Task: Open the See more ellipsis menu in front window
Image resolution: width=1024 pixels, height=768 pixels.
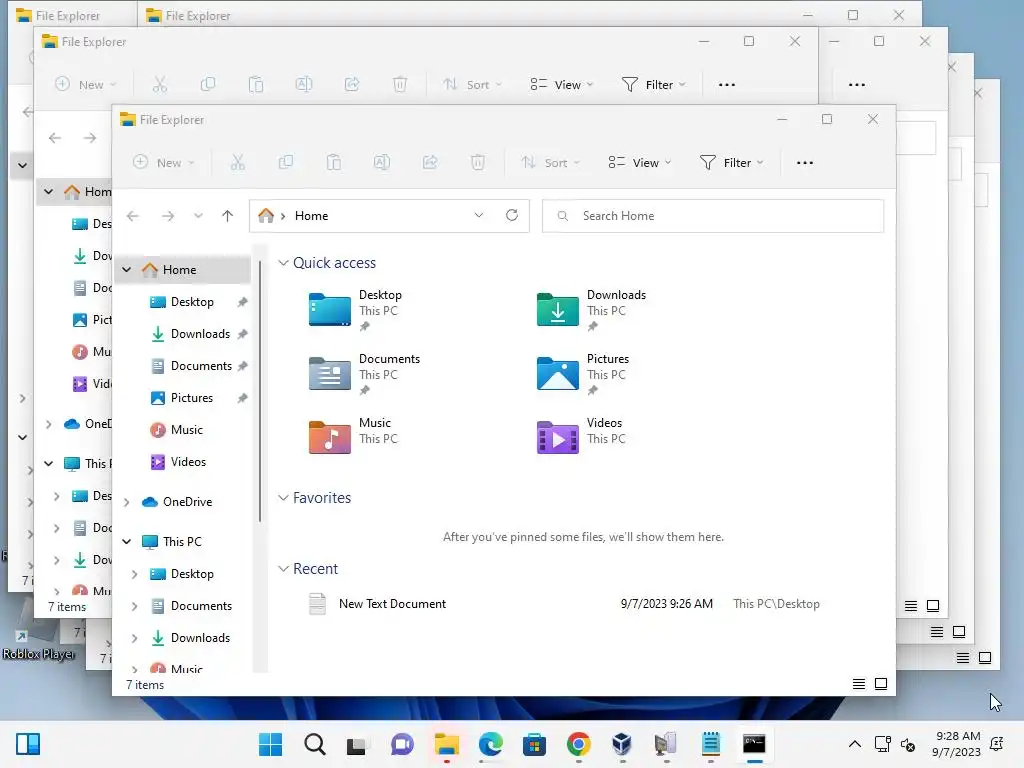Action: (805, 163)
